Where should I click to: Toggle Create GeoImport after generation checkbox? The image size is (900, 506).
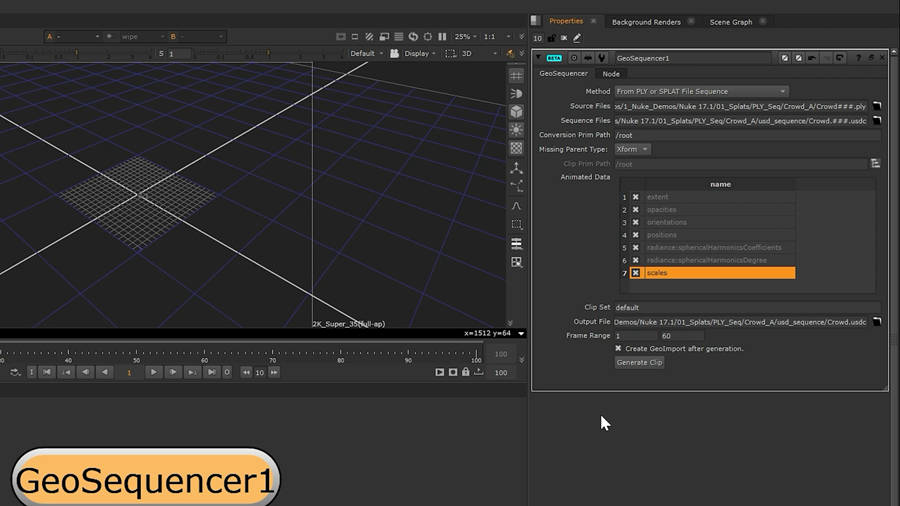click(618, 348)
